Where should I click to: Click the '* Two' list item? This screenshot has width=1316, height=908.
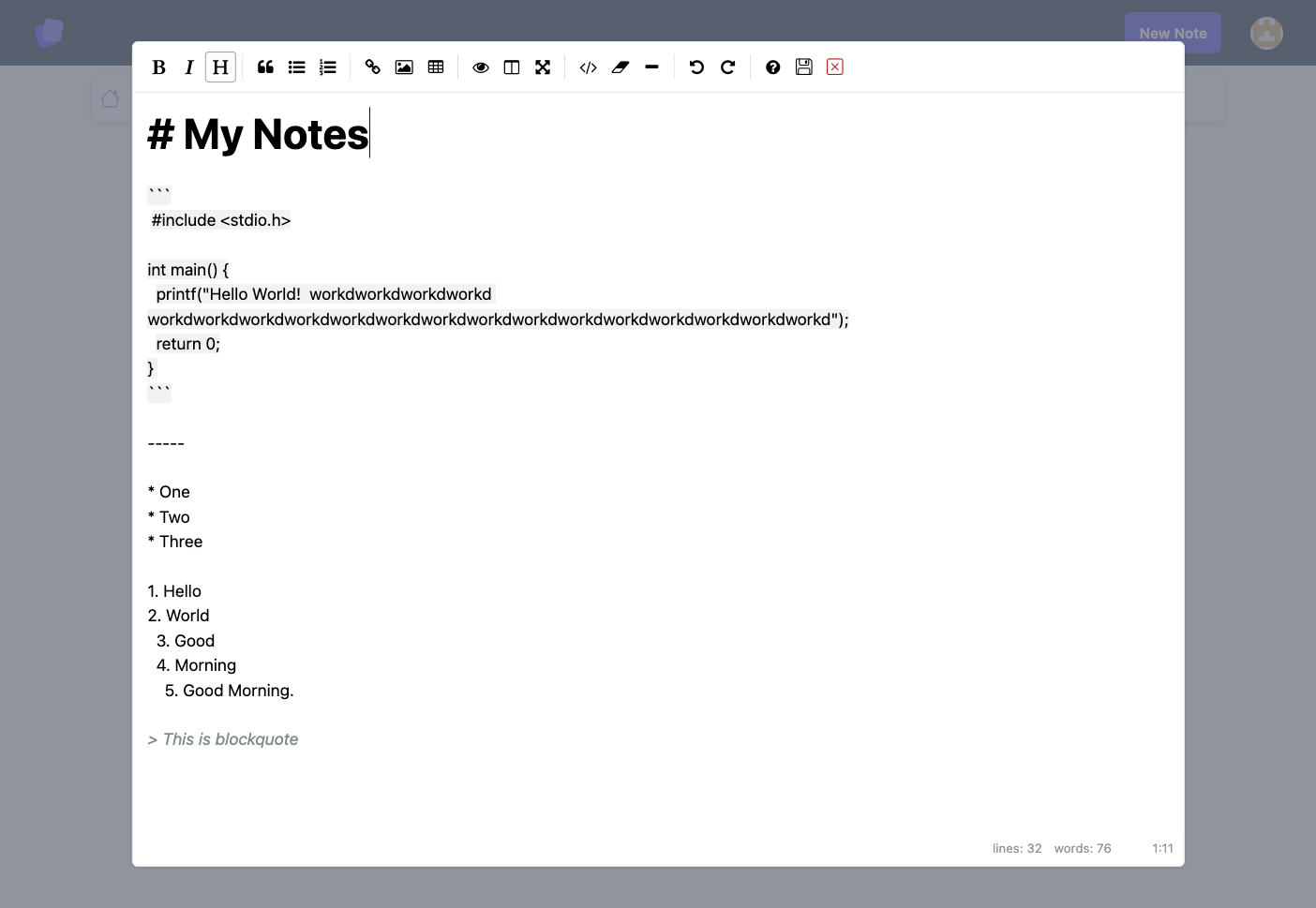pos(169,517)
